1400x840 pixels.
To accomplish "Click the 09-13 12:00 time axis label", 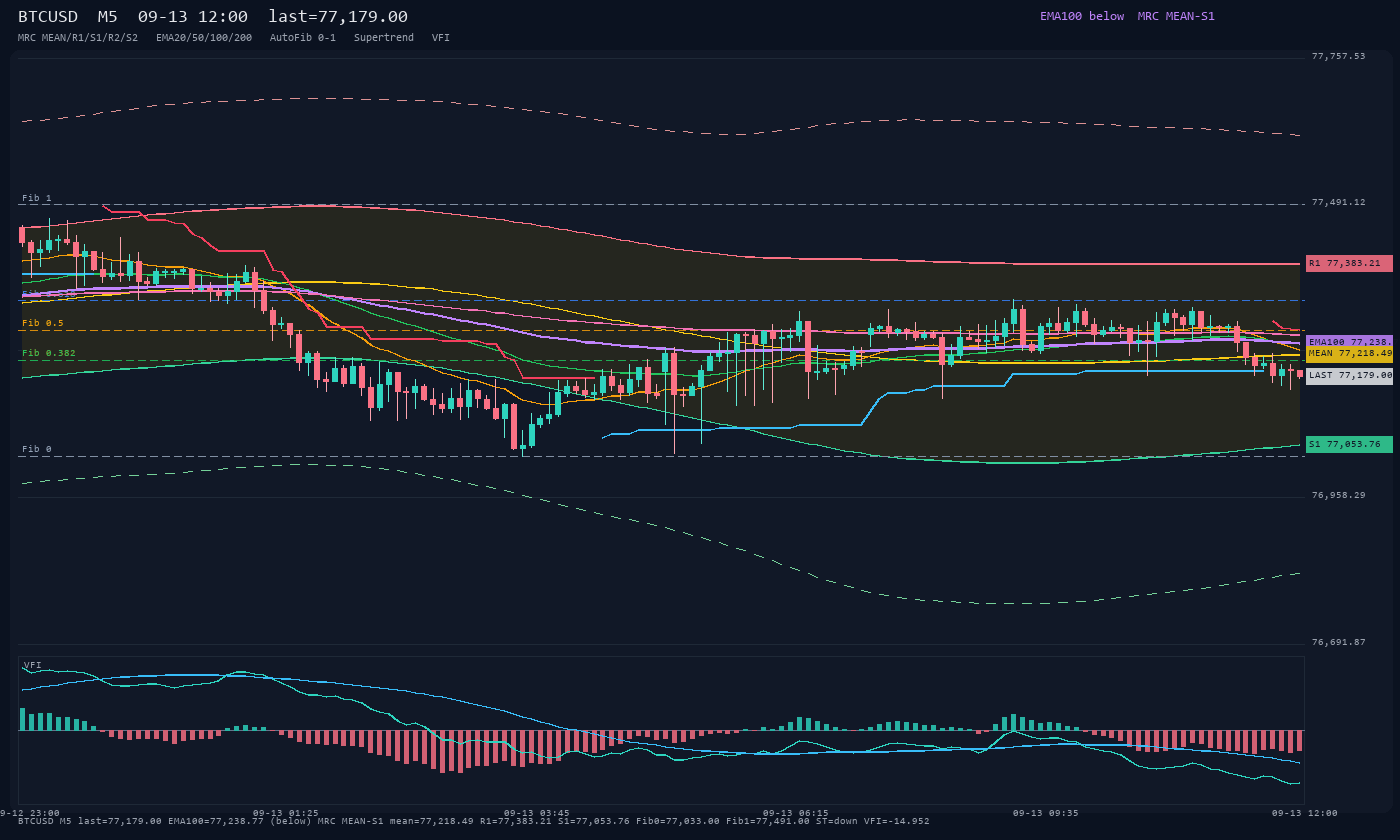I will tap(1304, 813).
